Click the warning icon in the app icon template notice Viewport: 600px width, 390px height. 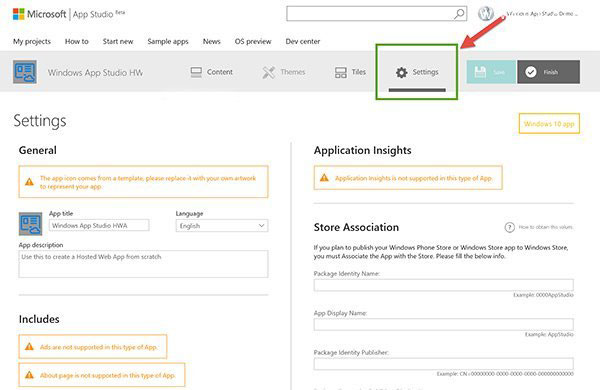(x=29, y=182)
